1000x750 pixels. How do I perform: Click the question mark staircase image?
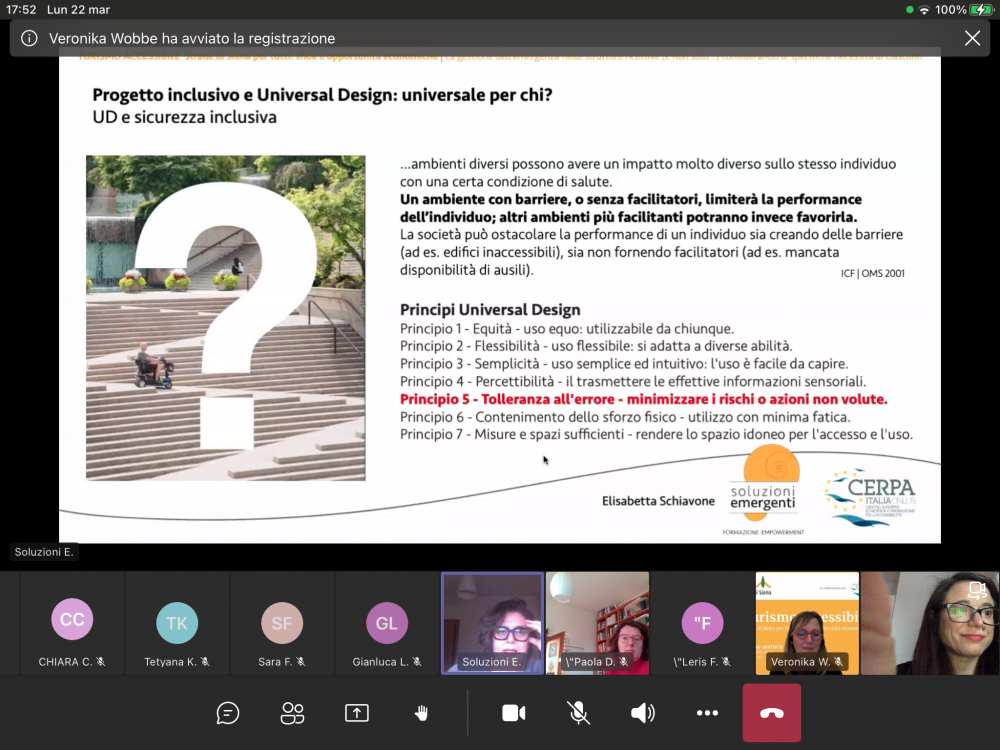[x=226, y=318]
